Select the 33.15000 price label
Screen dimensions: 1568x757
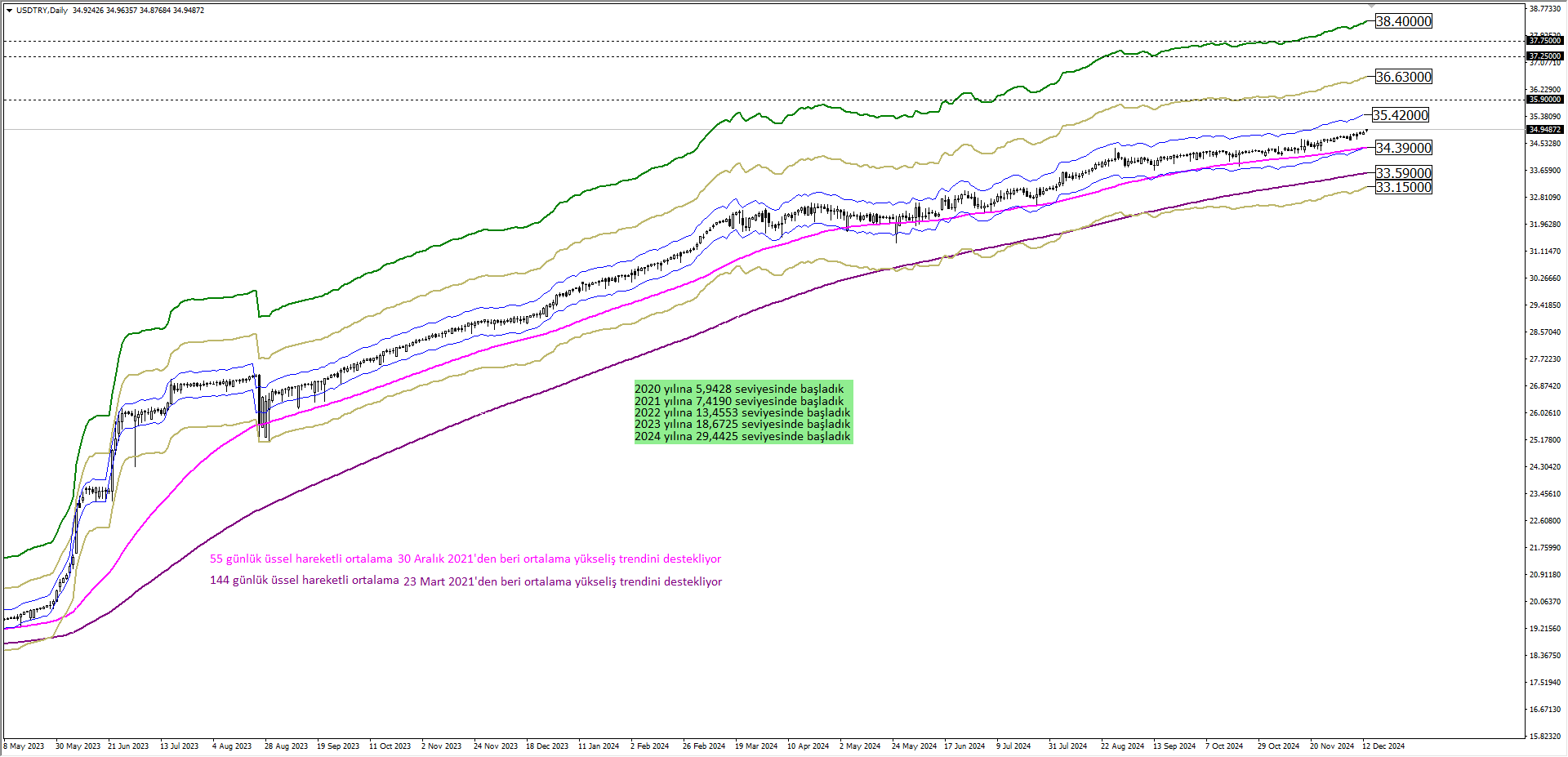click(1403, 187)
